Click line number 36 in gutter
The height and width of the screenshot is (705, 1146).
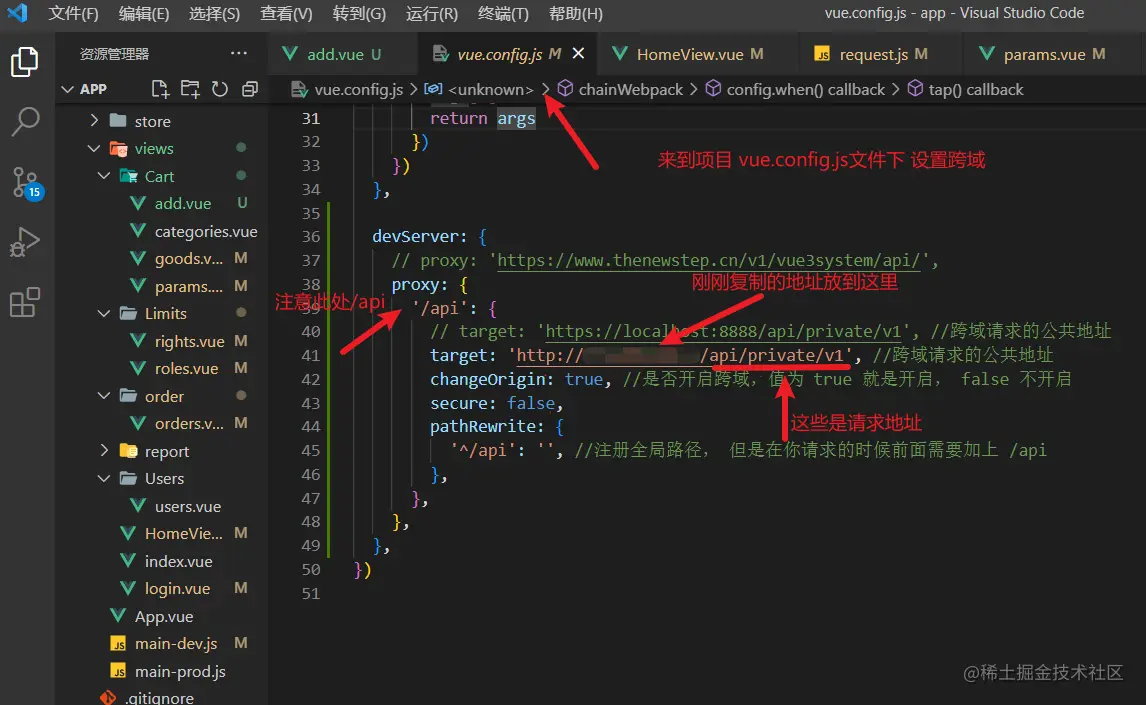311,237
